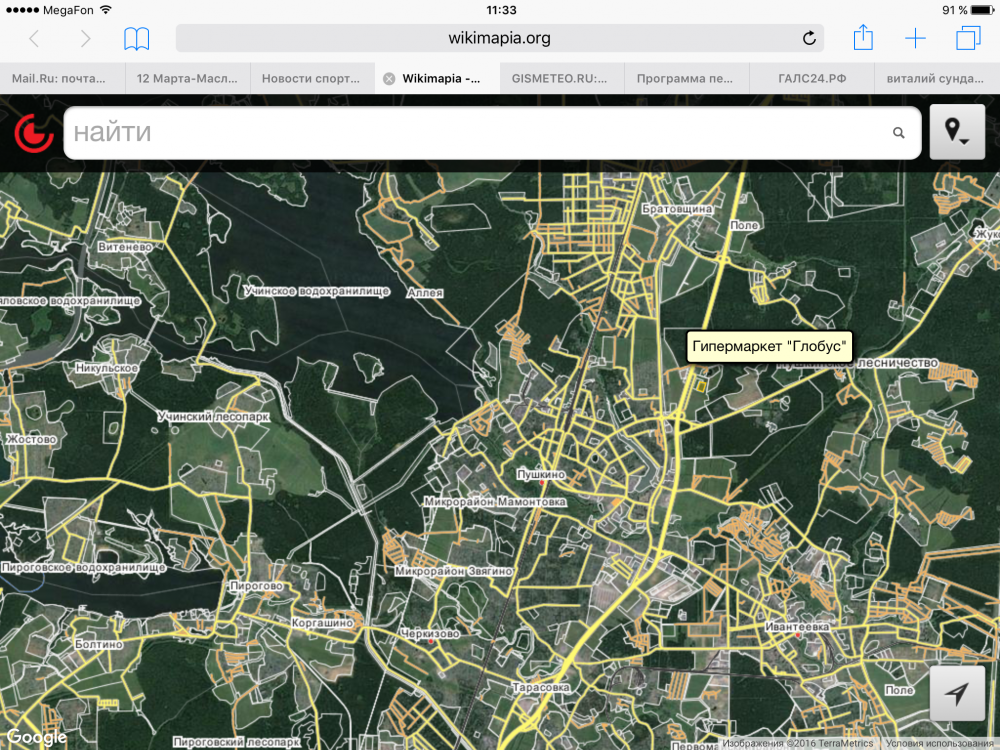Tap the locate-me arrow button
The width and height of the screenshot is (1000, 750).
coord(957,694)
